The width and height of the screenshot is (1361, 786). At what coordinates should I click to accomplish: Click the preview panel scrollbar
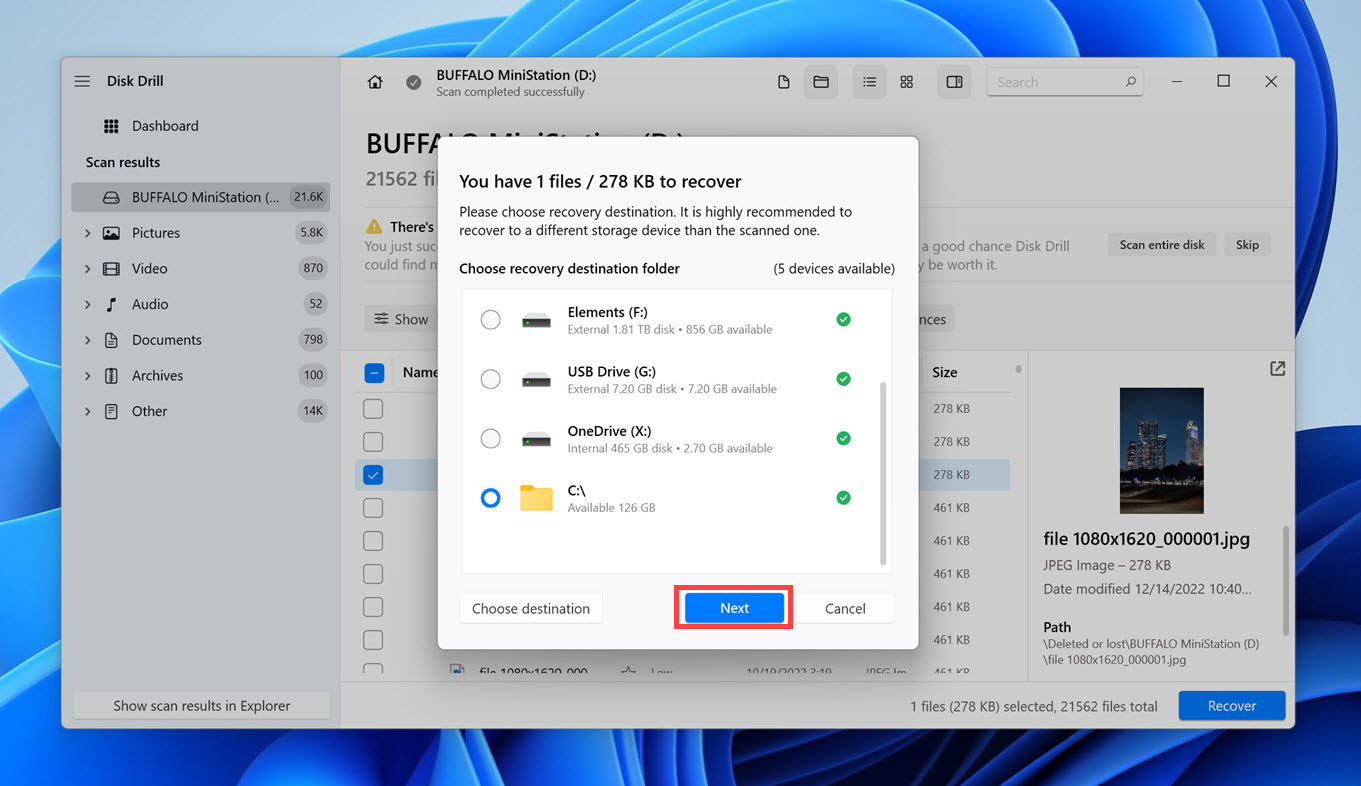(x=1285, y=580)
